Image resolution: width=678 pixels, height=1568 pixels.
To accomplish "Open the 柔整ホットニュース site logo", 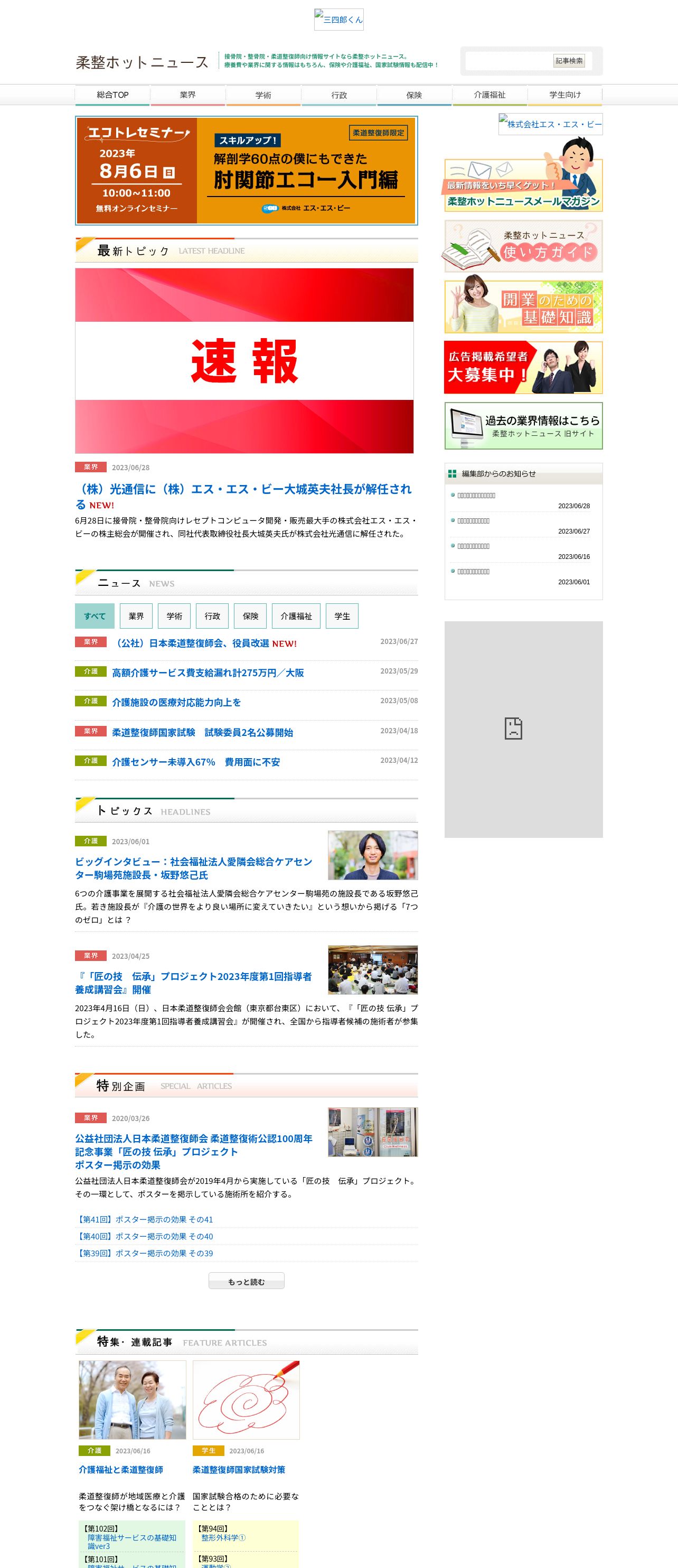I will [x=143, y=62].
